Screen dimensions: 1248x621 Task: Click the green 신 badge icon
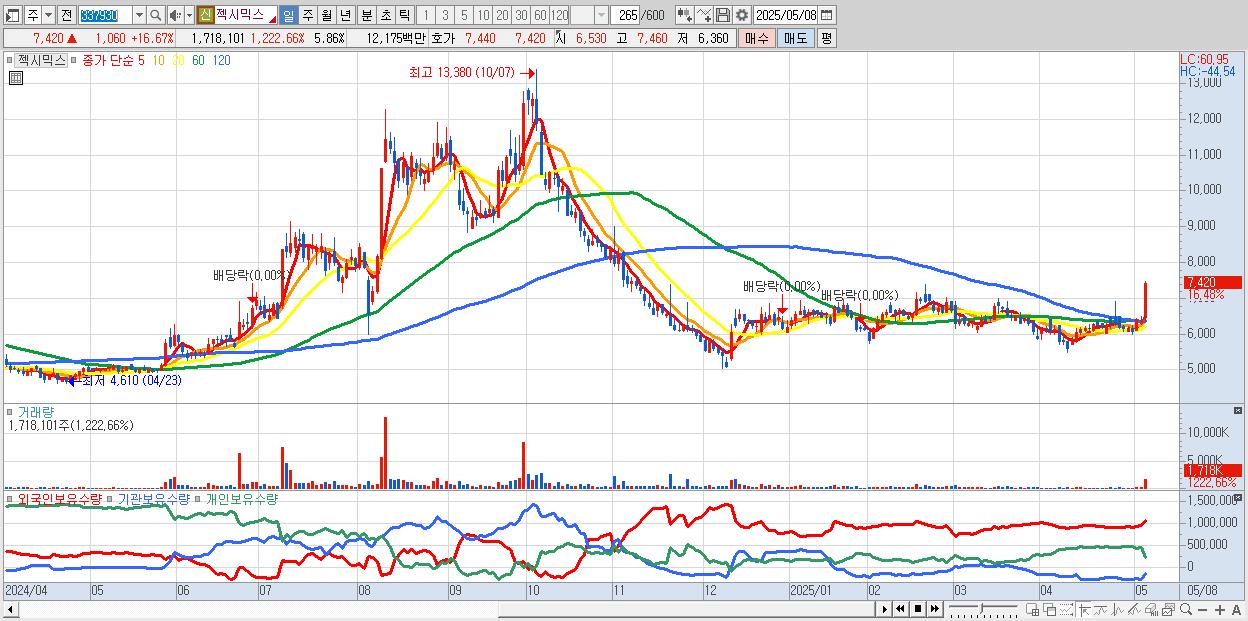205,15
